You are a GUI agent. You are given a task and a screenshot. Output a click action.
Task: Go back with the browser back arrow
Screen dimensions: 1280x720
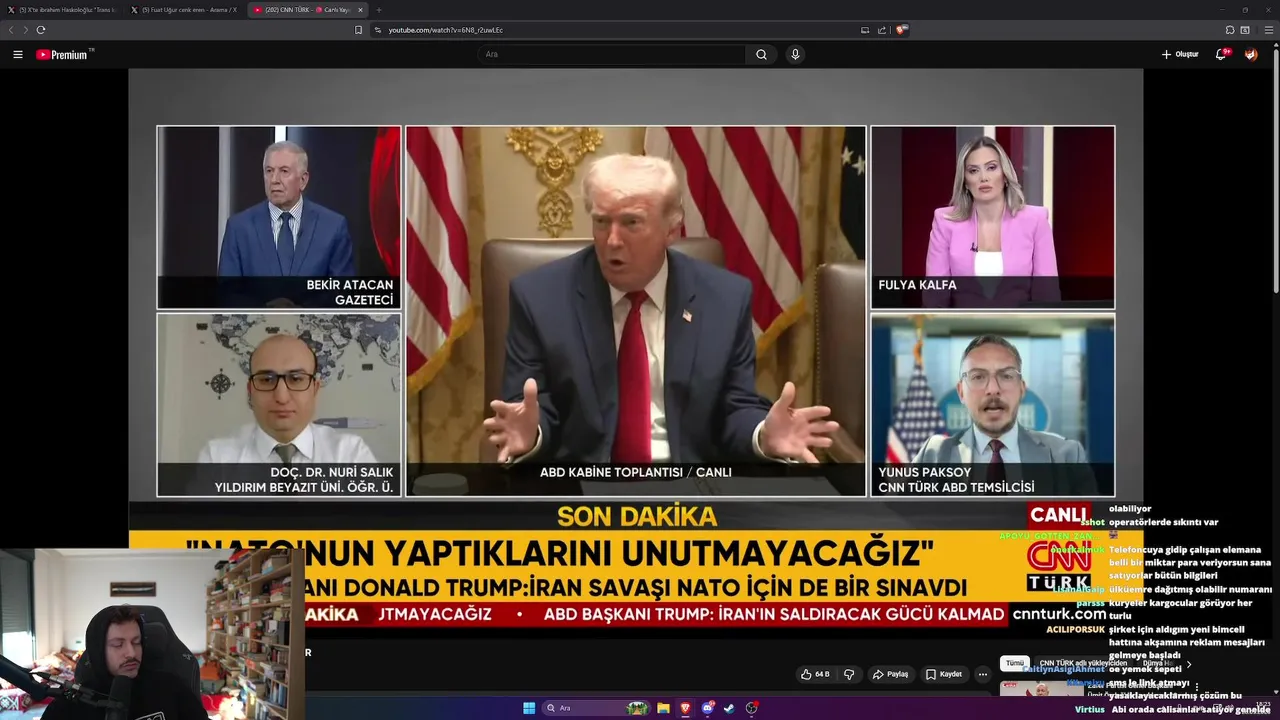coord(11,30)
